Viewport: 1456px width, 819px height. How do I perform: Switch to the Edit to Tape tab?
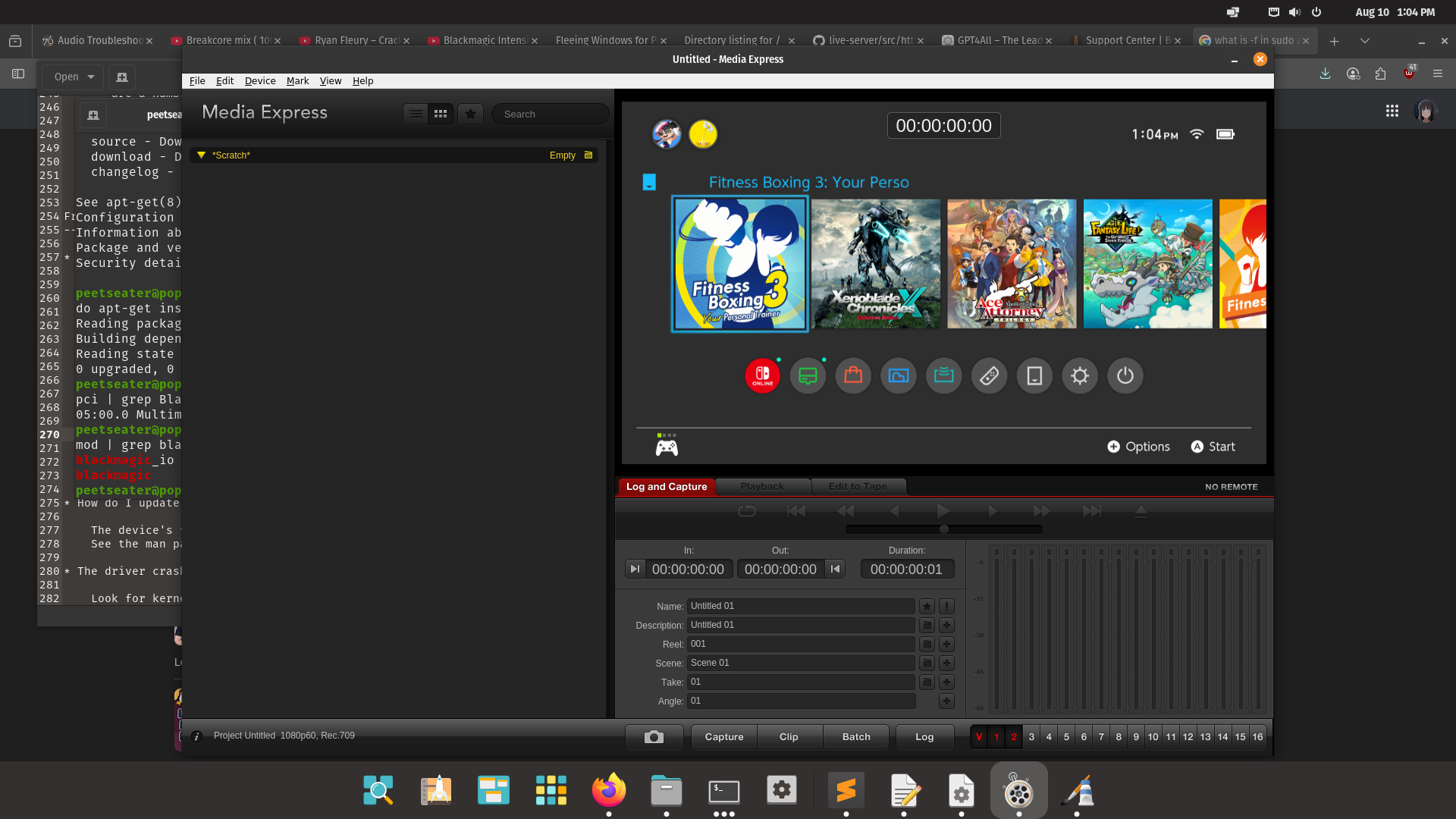click(858, 486)
